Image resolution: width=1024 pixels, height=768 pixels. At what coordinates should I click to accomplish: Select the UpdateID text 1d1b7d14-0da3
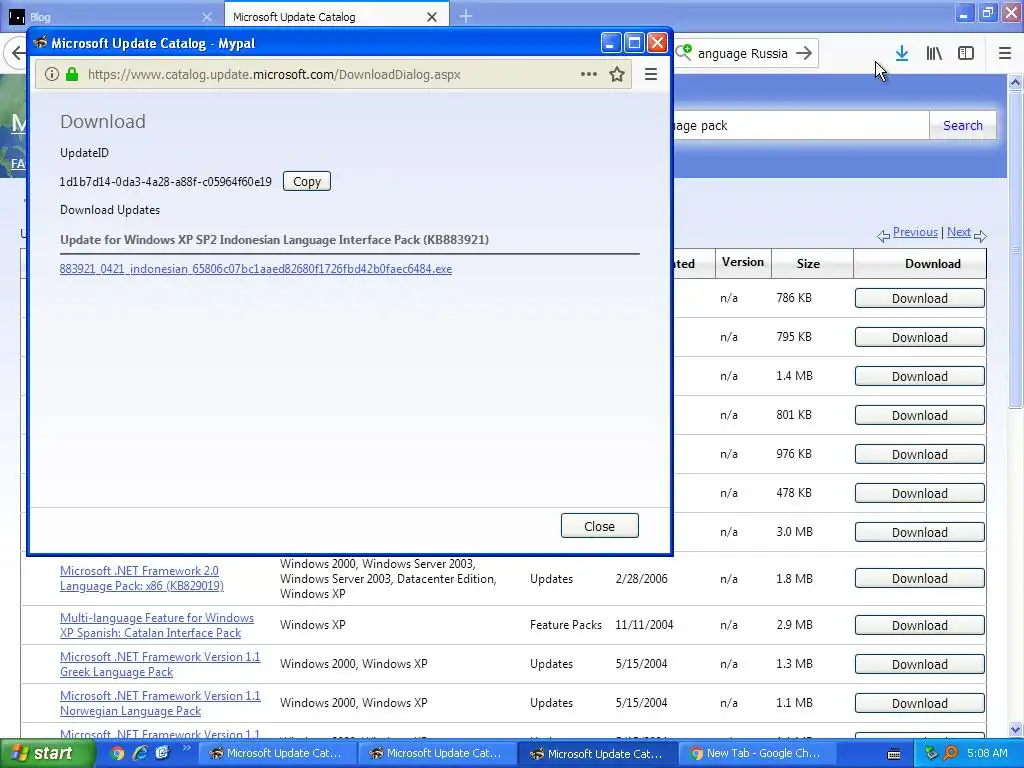pyautogui.click(x=165, y=182)
